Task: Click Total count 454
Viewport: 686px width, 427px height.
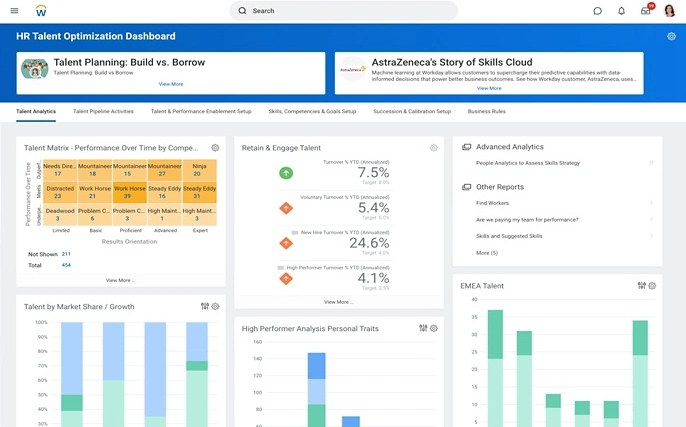Action: (x=66, y=265)
